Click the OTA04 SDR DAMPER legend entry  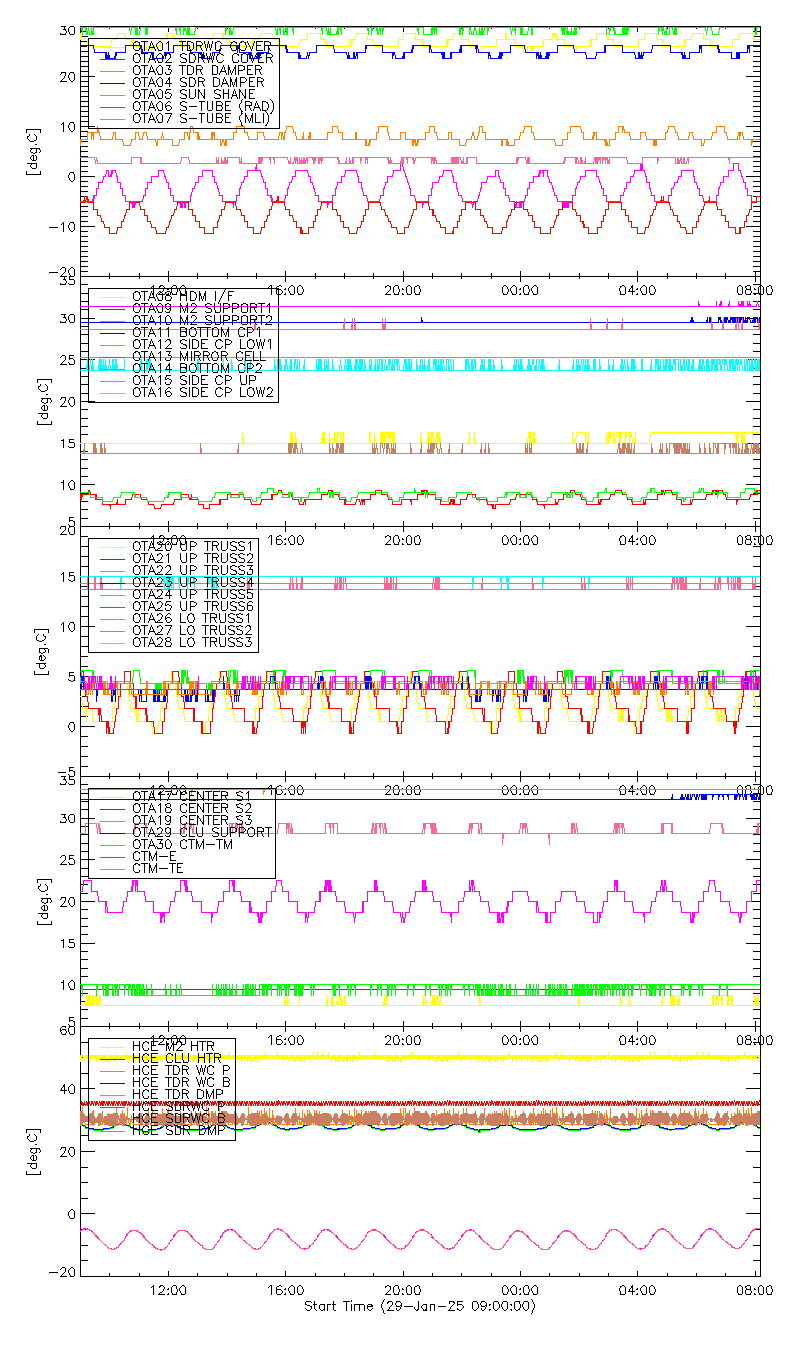point(198,82)
